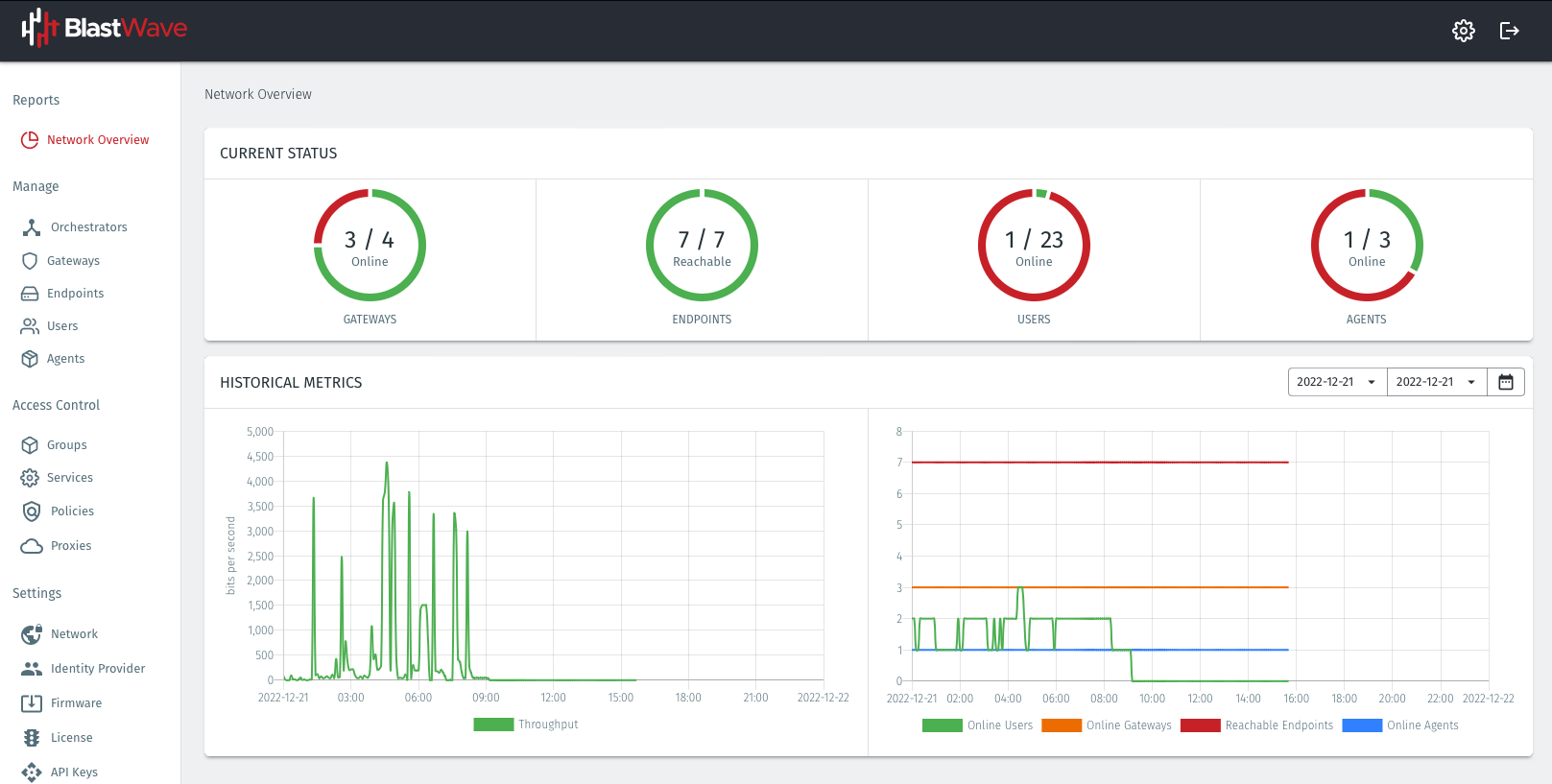
Task: Go to Policies in sidebar
Action: [x=72, y=511]
